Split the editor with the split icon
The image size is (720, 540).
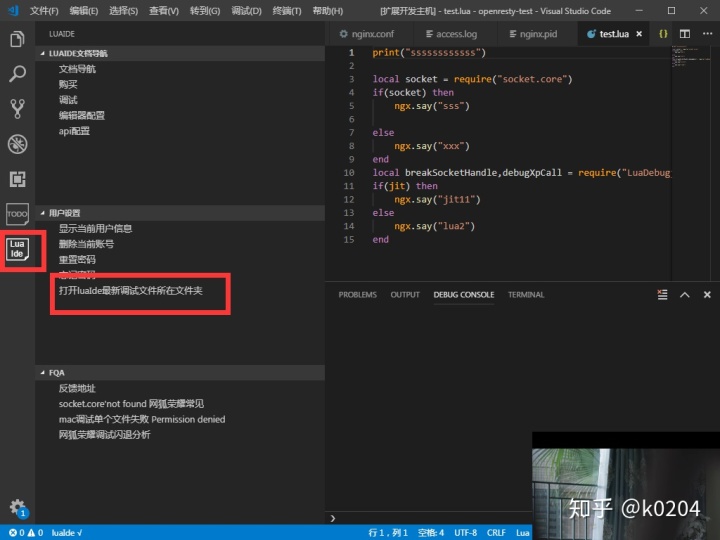(x=685, y=34)
